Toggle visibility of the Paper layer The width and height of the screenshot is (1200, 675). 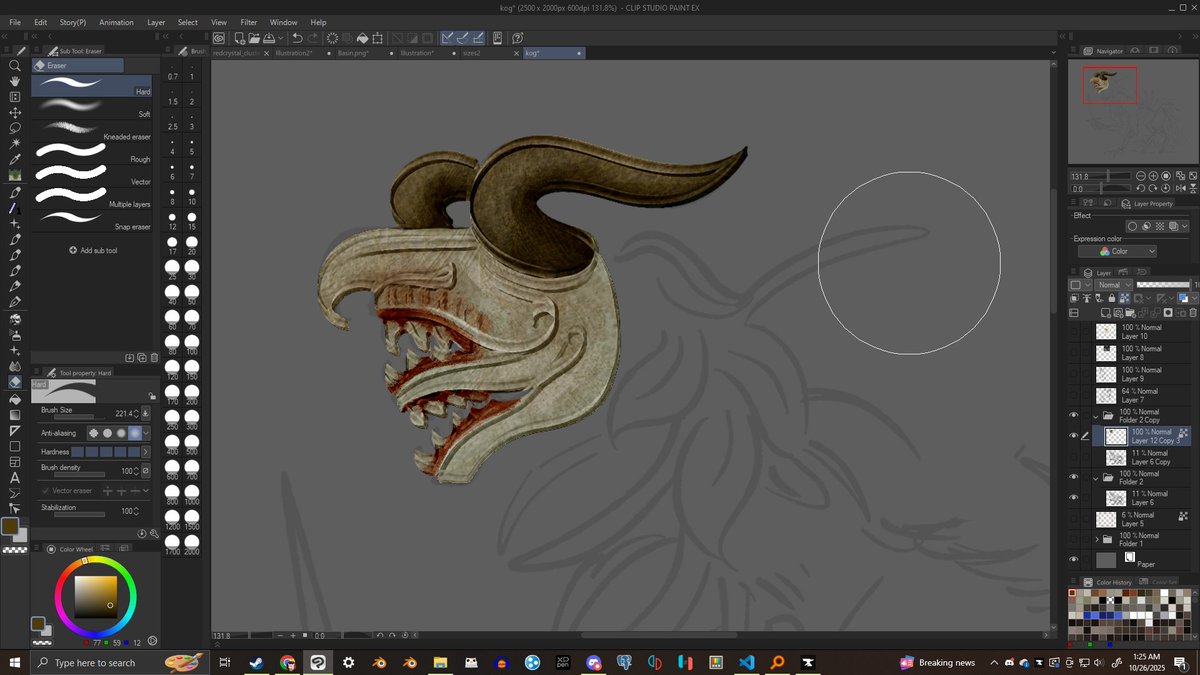[x=1074, y=560]
